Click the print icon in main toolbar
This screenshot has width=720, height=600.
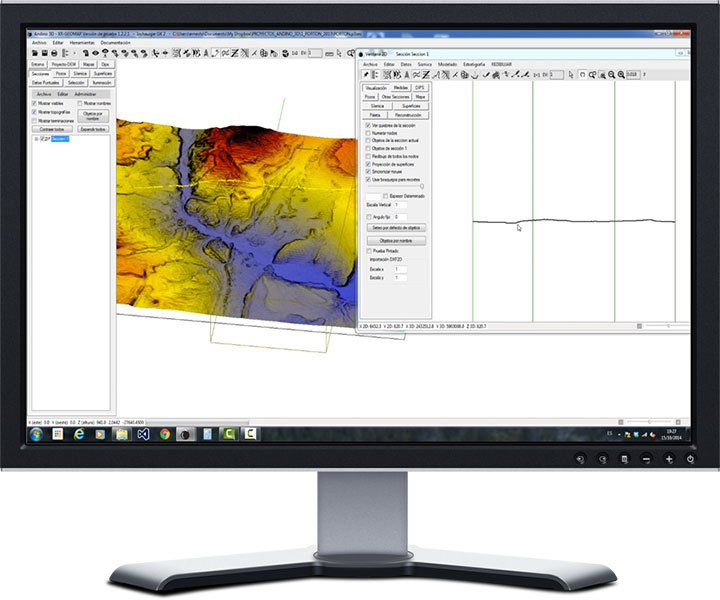54,53
